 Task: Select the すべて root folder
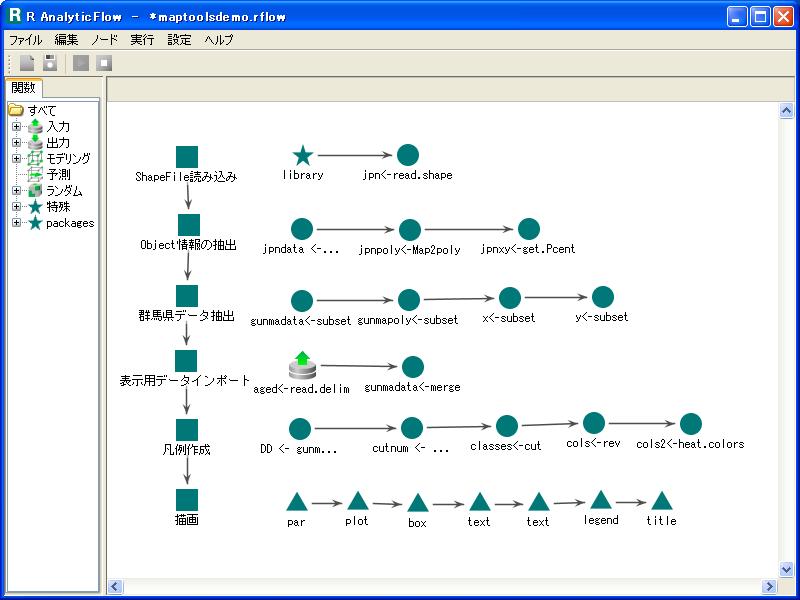point(42,111)
